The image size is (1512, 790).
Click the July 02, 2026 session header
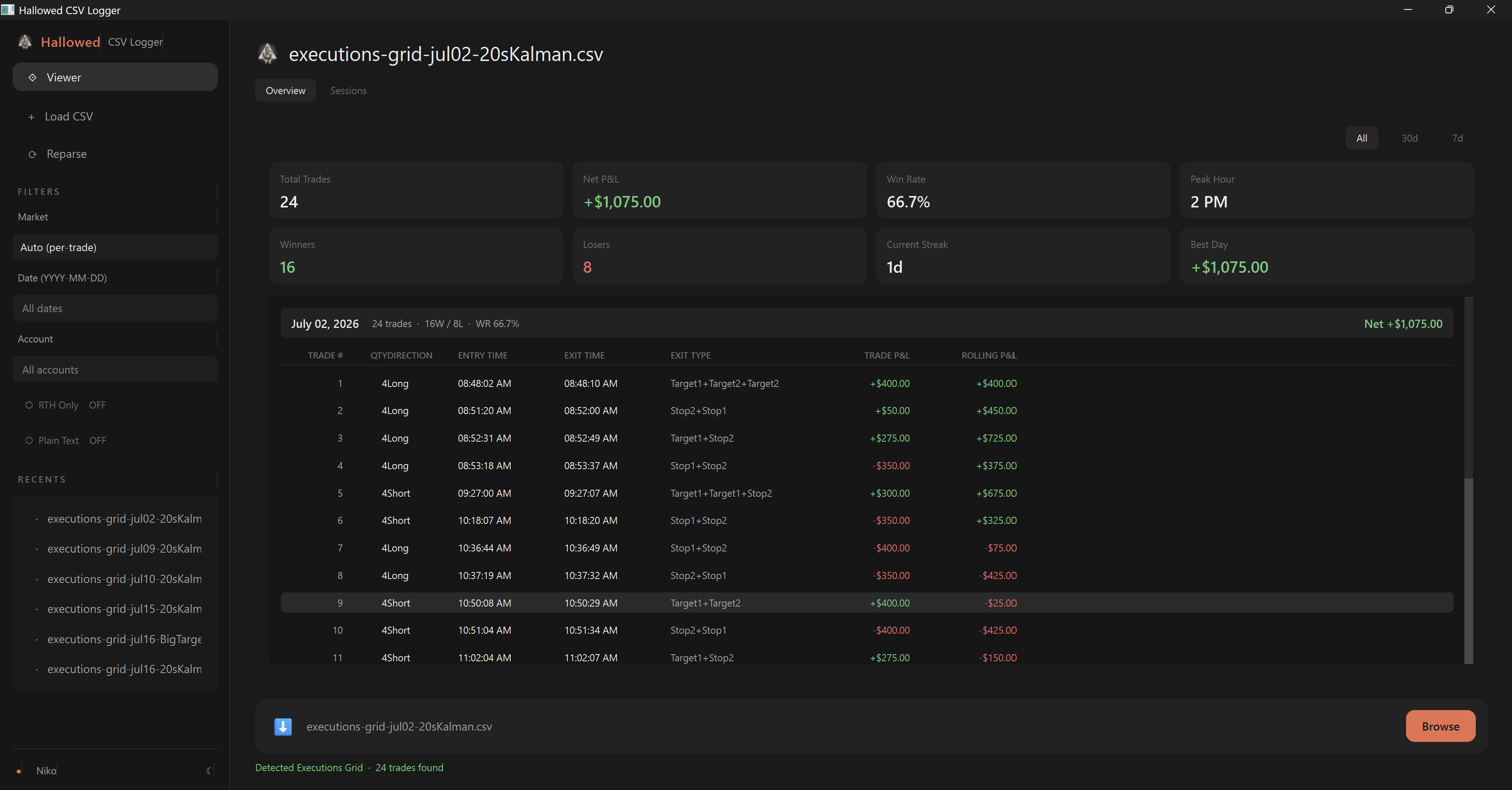[x=867, y=324]
